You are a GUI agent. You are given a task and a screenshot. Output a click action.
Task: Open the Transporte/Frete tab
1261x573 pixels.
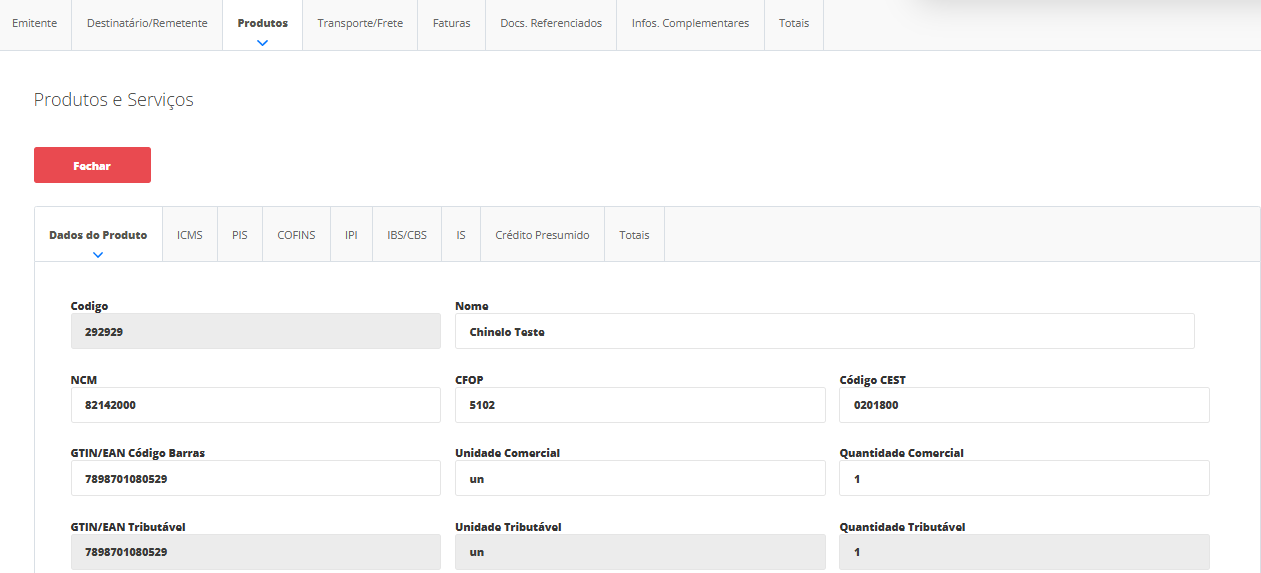360,23
